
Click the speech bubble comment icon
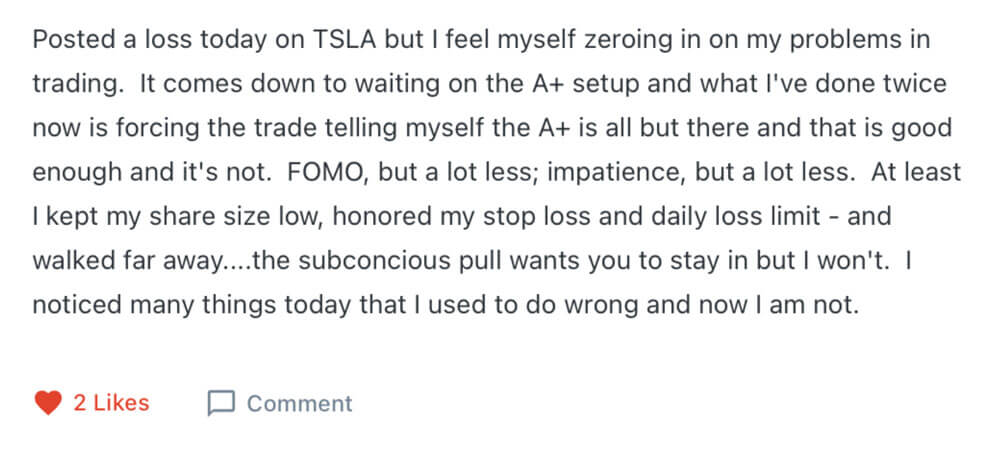tap(221, 403)
